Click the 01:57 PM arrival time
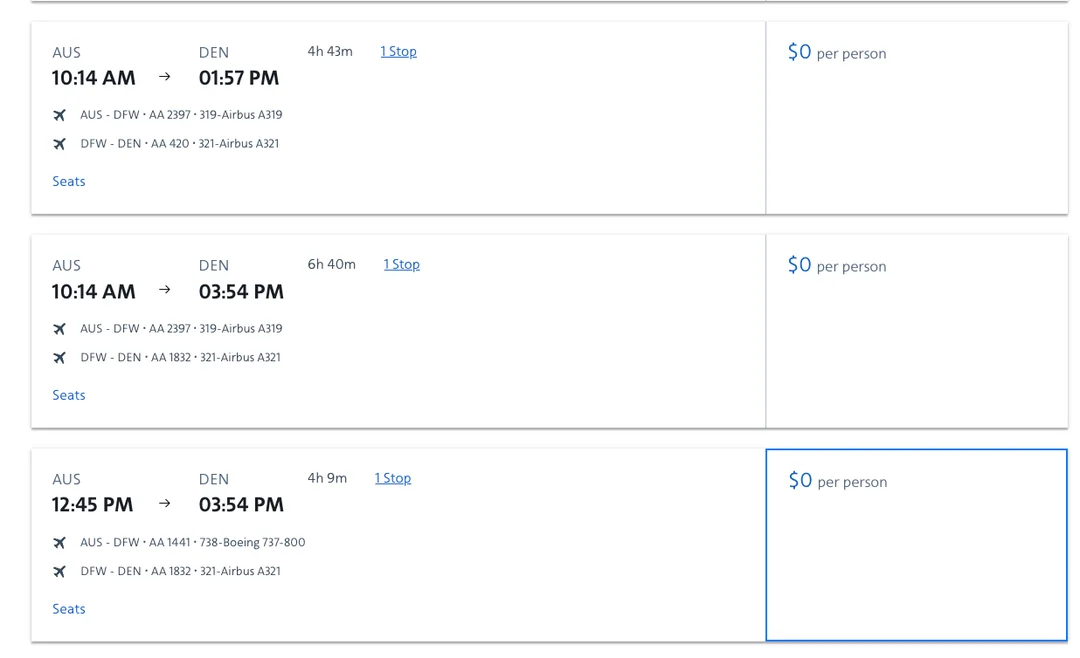Screen dimensions: 1080x658 (x=239, y=78)
